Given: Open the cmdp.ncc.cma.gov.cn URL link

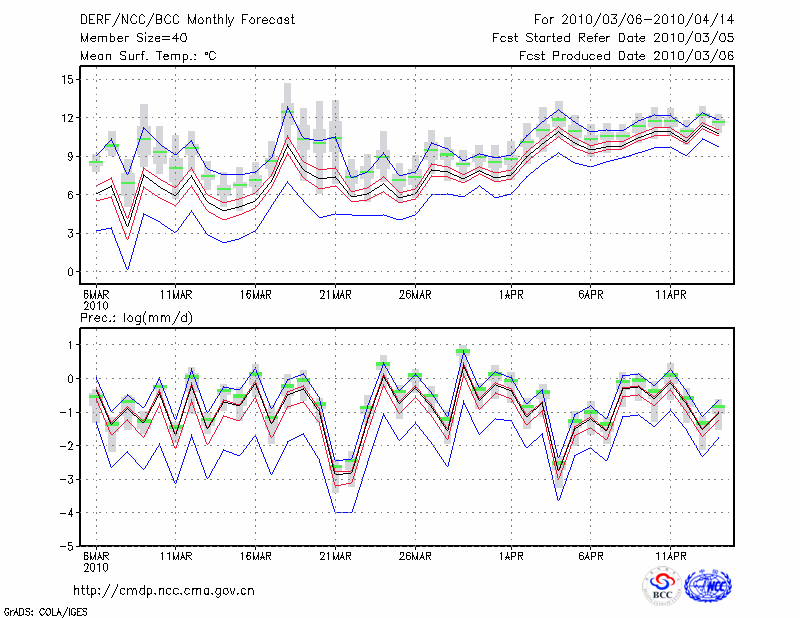Looking at the screenshot, I should pos(164,590).
